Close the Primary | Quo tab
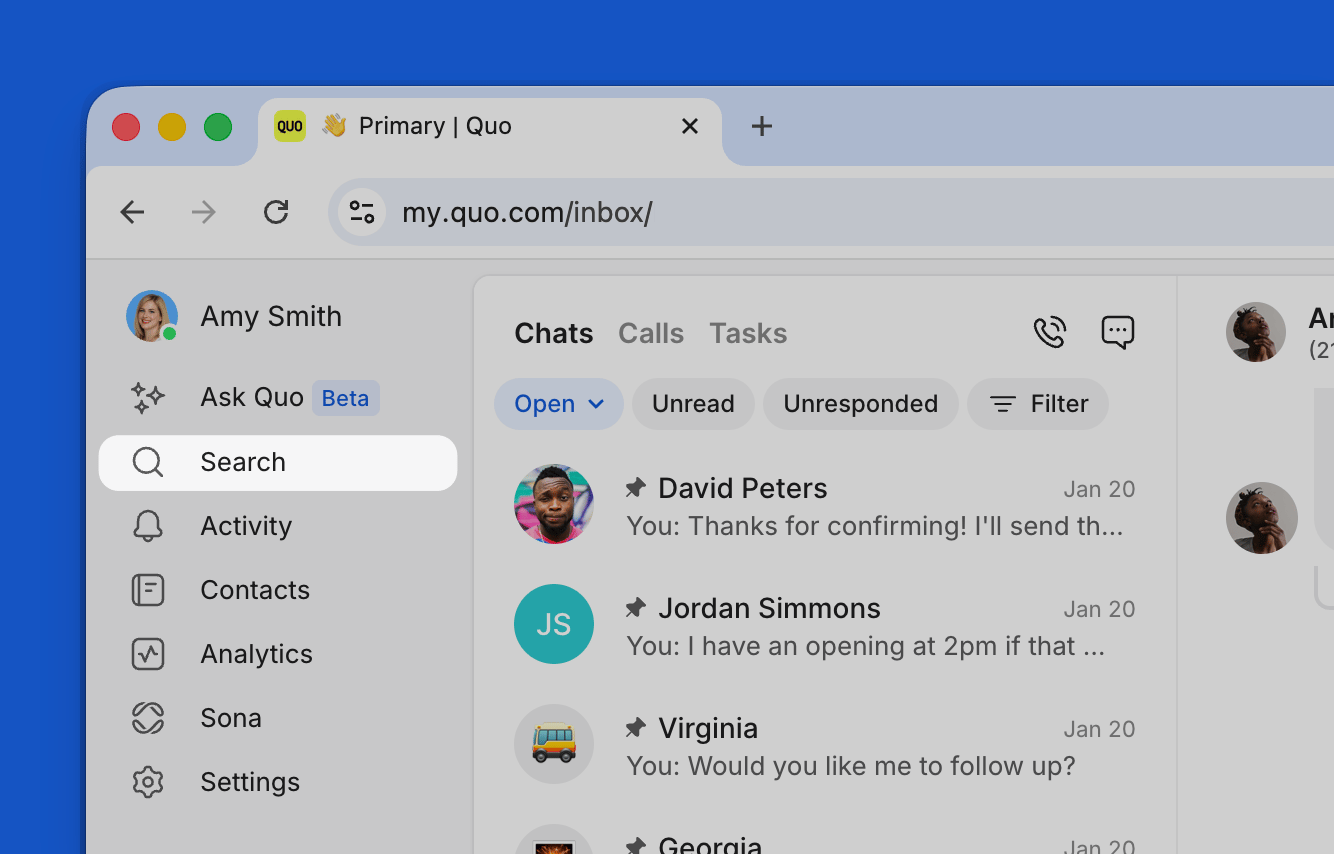This screenshot has height=854, width=1334. click(x=690, y=126)
